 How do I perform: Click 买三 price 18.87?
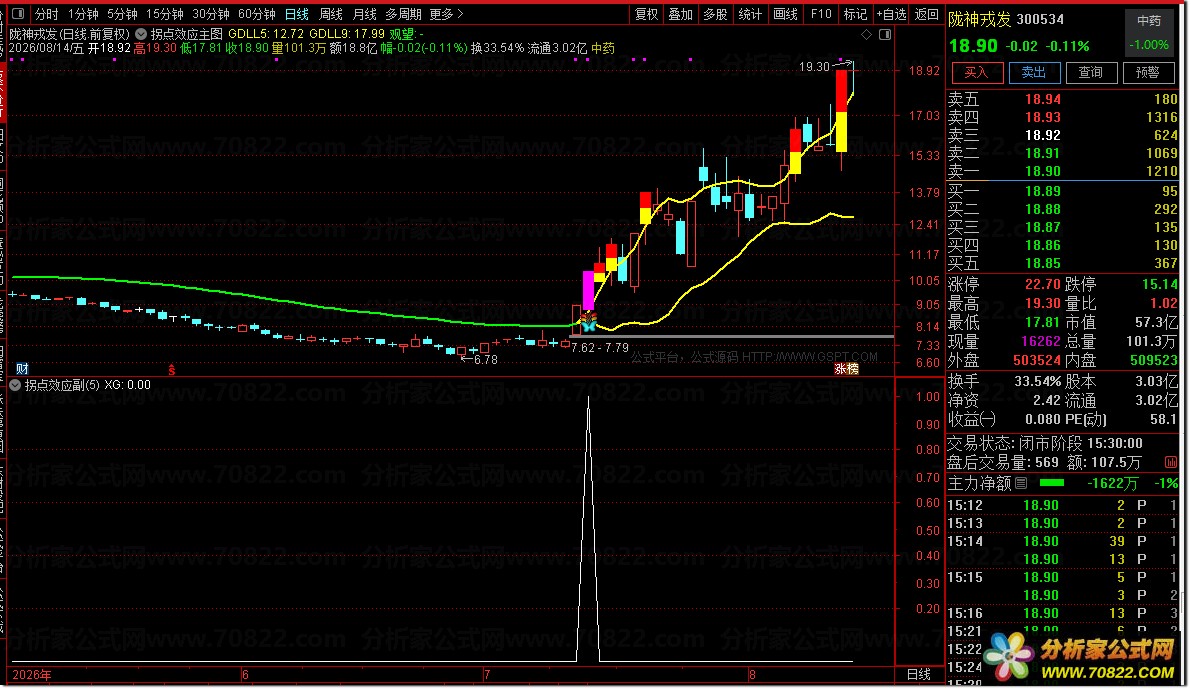[x=1042, y=227]
